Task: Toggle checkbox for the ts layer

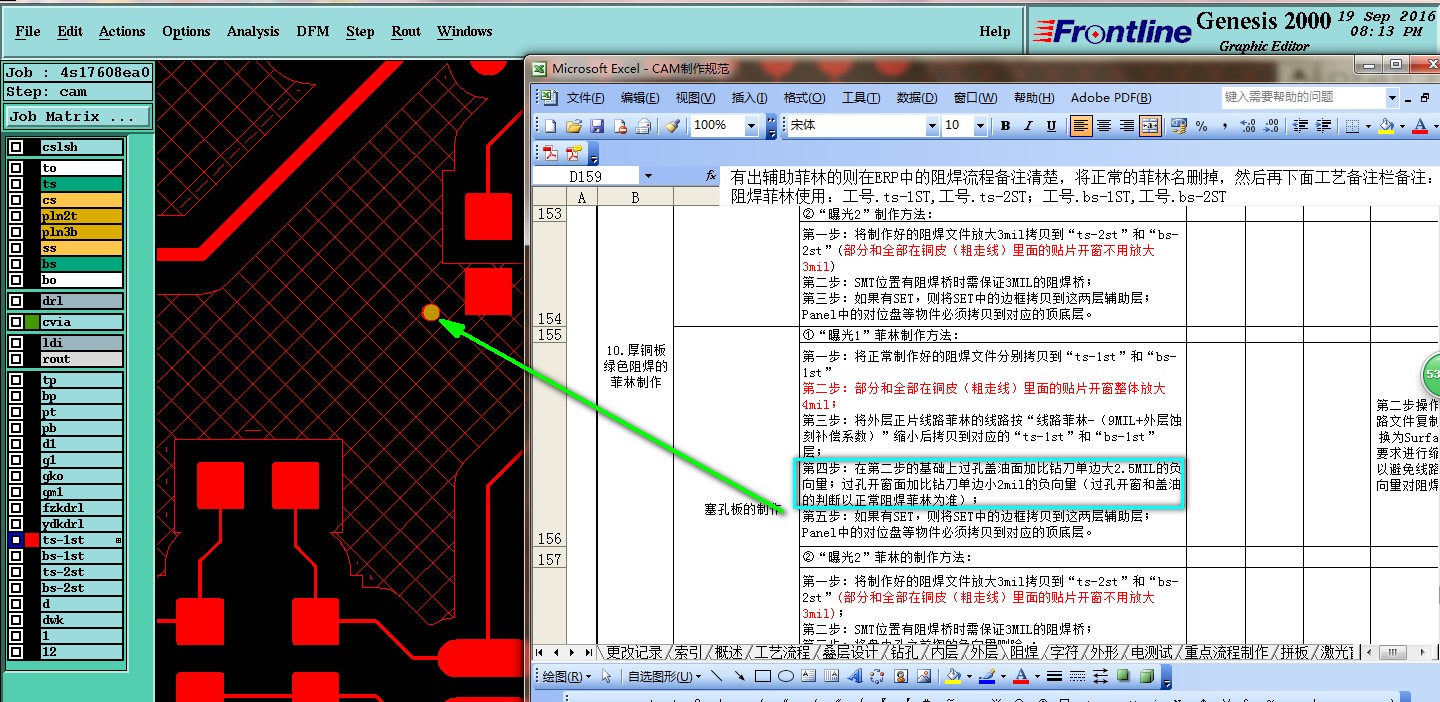Action: tap(16, 184)
